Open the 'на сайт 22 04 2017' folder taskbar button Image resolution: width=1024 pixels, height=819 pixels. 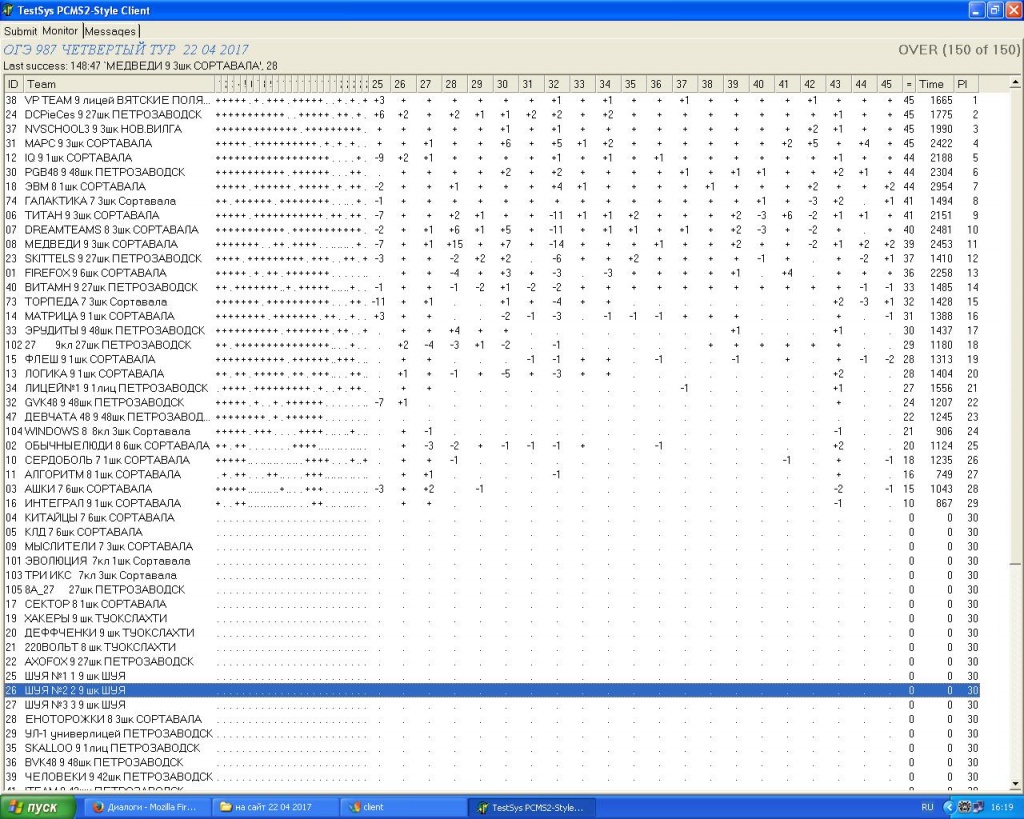coord(274,807)
